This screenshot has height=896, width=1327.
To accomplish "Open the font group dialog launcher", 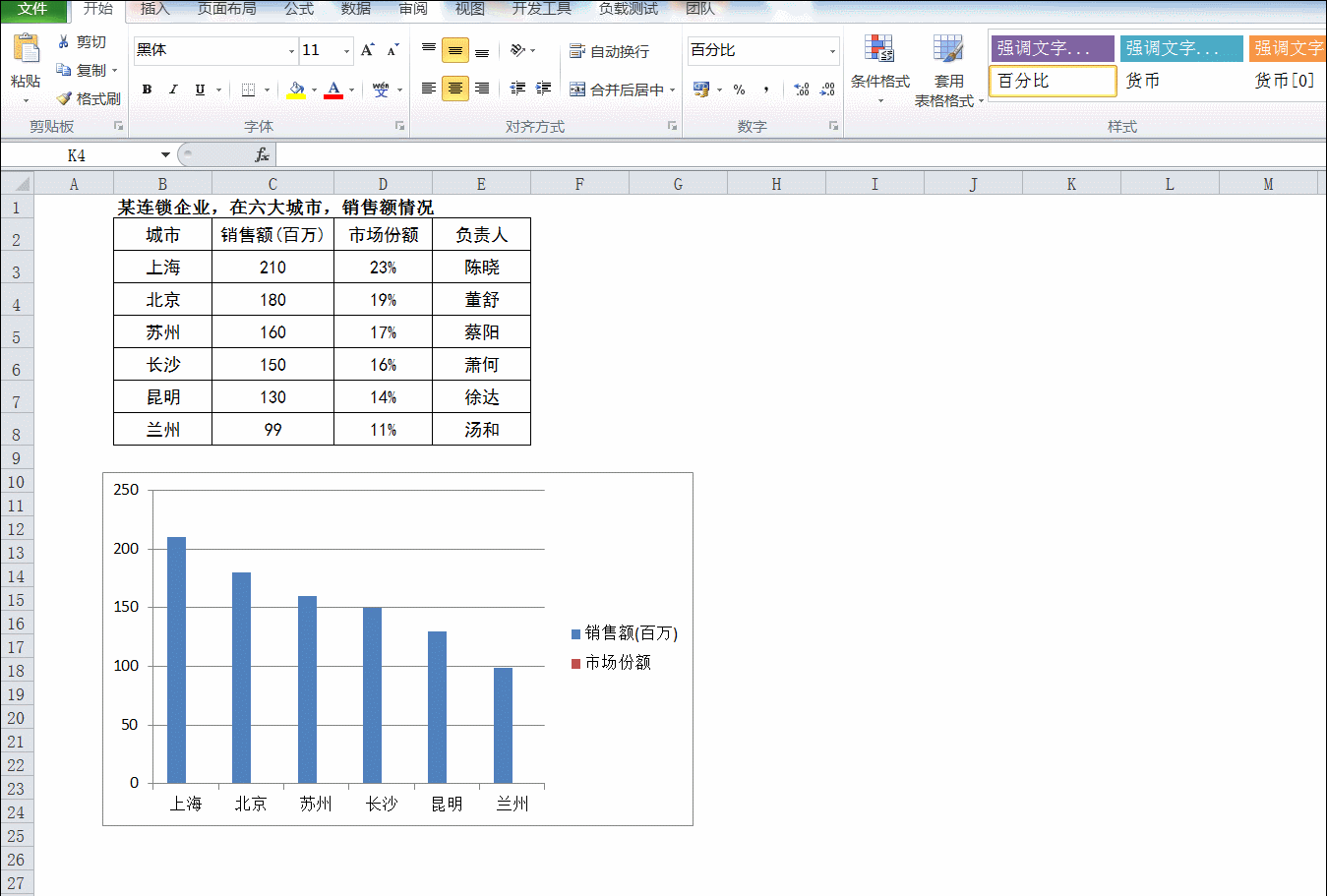I will click(x=400, y=126).
